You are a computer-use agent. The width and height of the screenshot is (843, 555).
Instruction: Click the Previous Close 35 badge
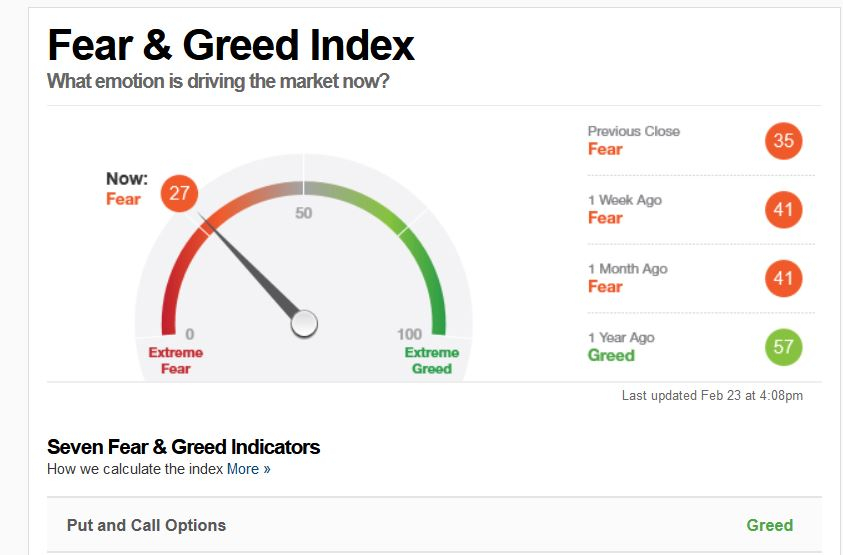783,141
